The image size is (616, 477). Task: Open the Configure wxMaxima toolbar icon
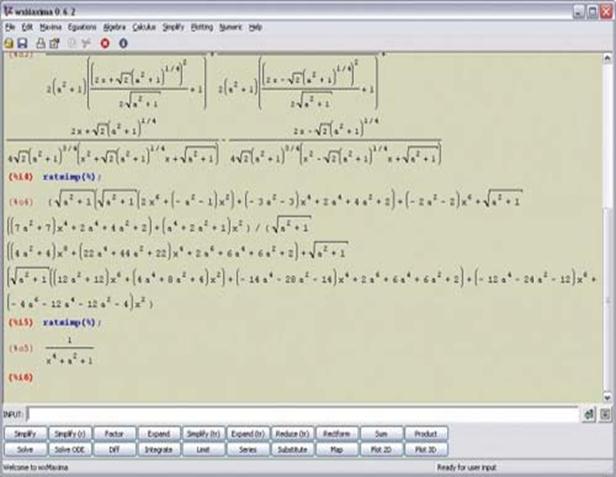click(x=54, y=43)
